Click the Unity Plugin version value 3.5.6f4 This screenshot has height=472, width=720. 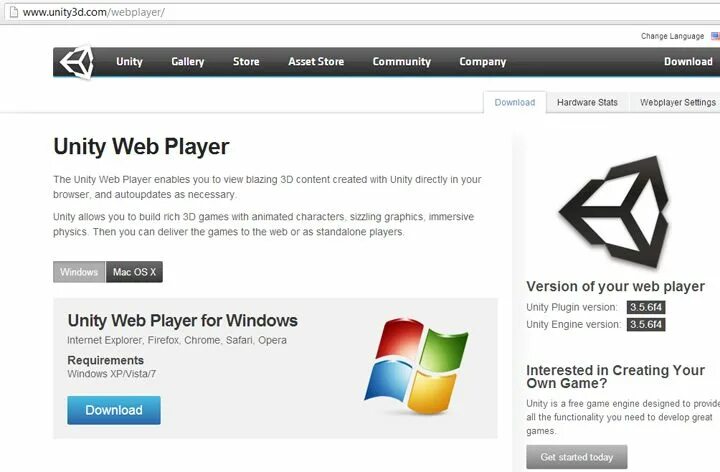coord(646,307)
